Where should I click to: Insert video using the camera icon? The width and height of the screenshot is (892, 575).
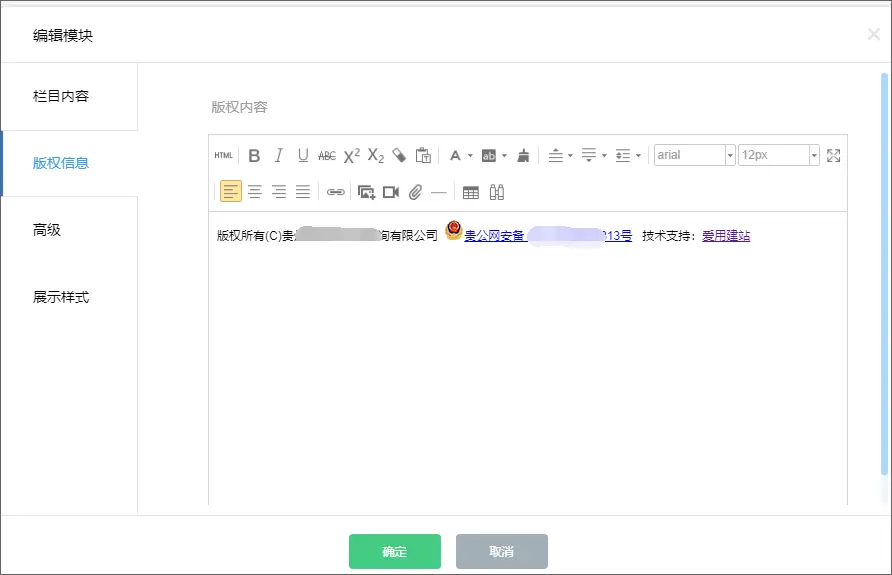pyautogui.click(x=391, y=192)
